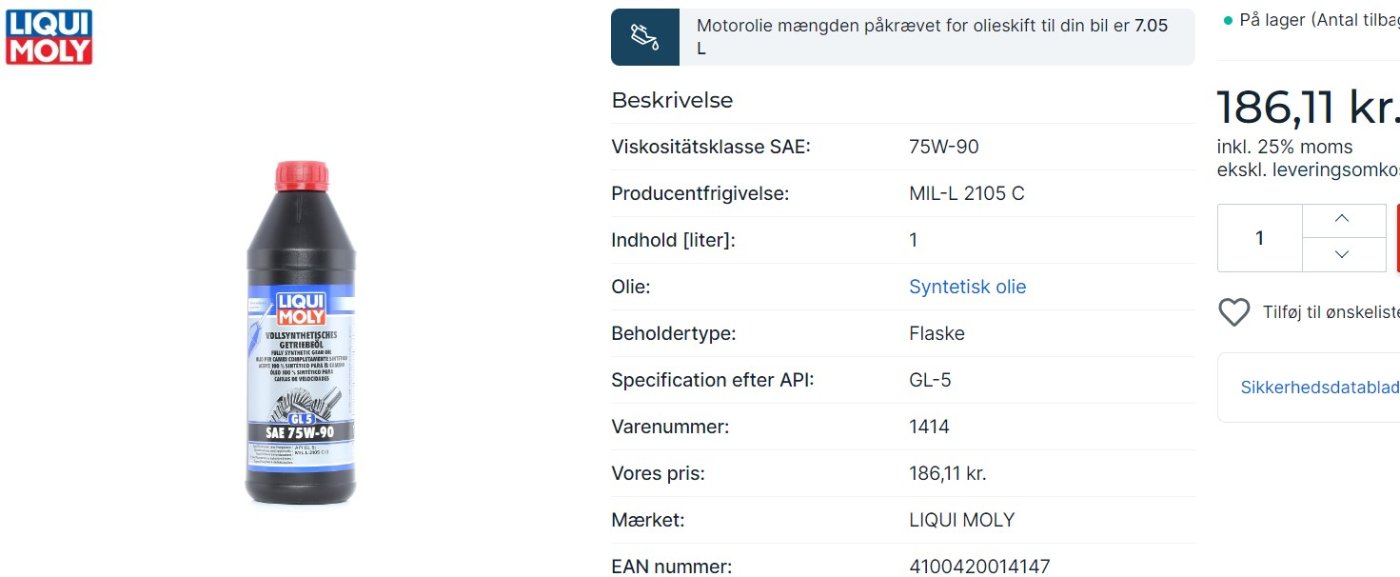Select the Varenummer value 1414

(929, 427)
